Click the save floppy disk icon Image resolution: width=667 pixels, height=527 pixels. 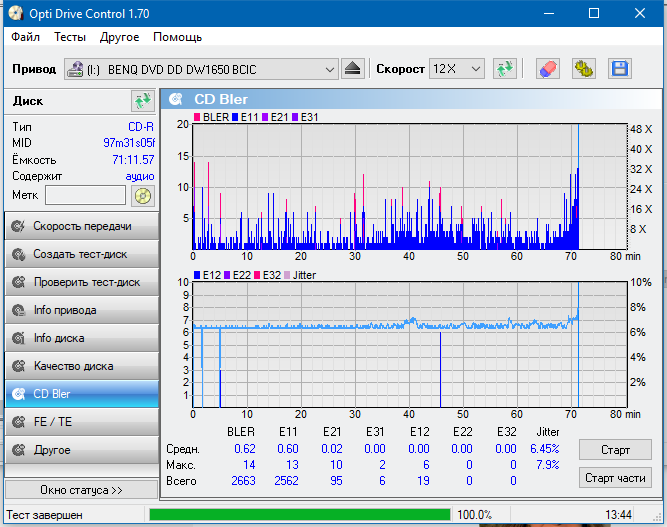tap(619, 69)
